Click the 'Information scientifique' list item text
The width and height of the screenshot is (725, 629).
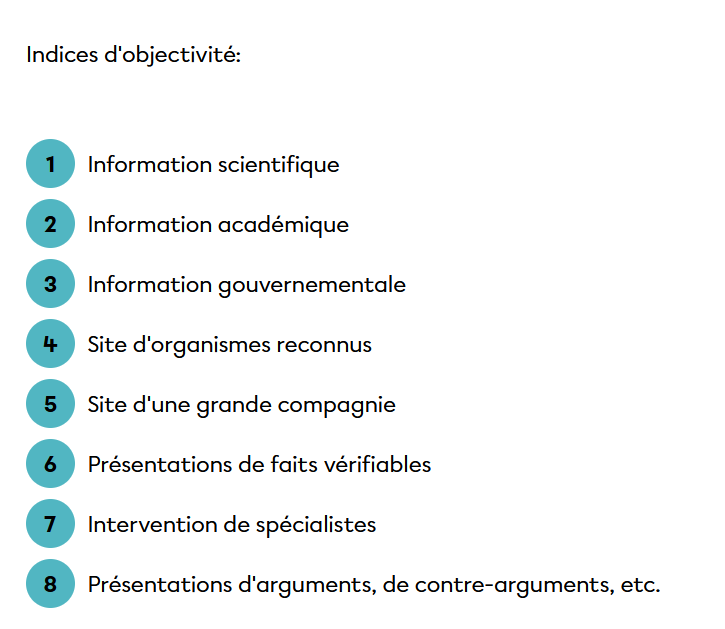tap(213, 164)
